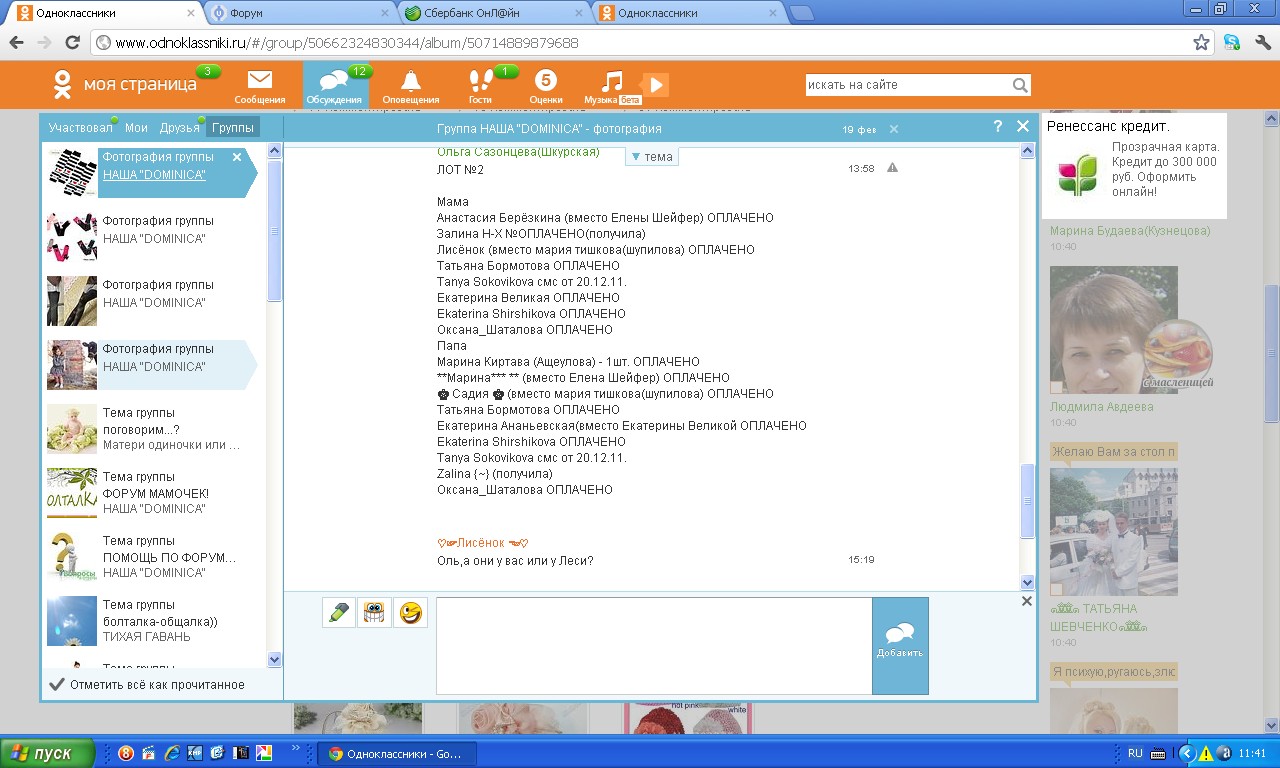Click the help question mark icon
This screenshot has width=1280, height=768.
tap(997, 127)
